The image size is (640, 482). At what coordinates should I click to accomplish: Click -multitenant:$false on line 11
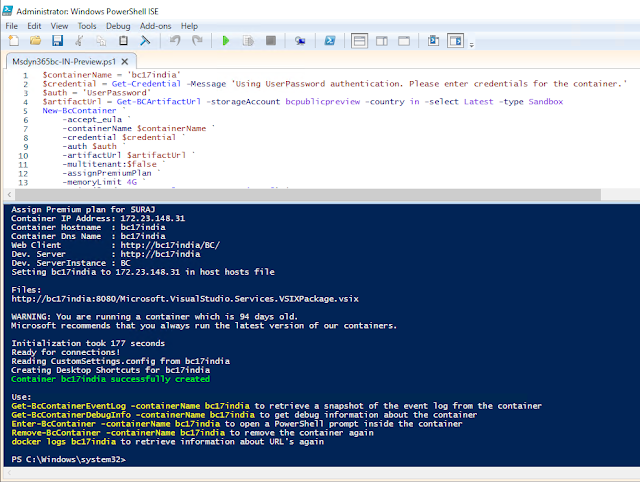coord(109,164)
